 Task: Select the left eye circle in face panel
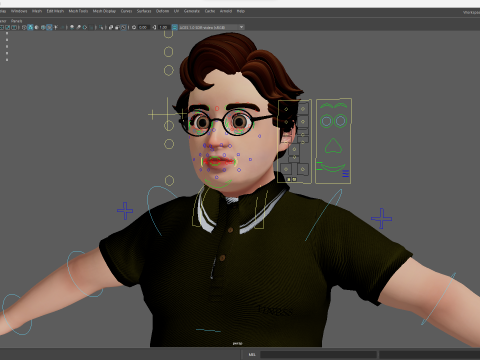[x=326, y=121]
